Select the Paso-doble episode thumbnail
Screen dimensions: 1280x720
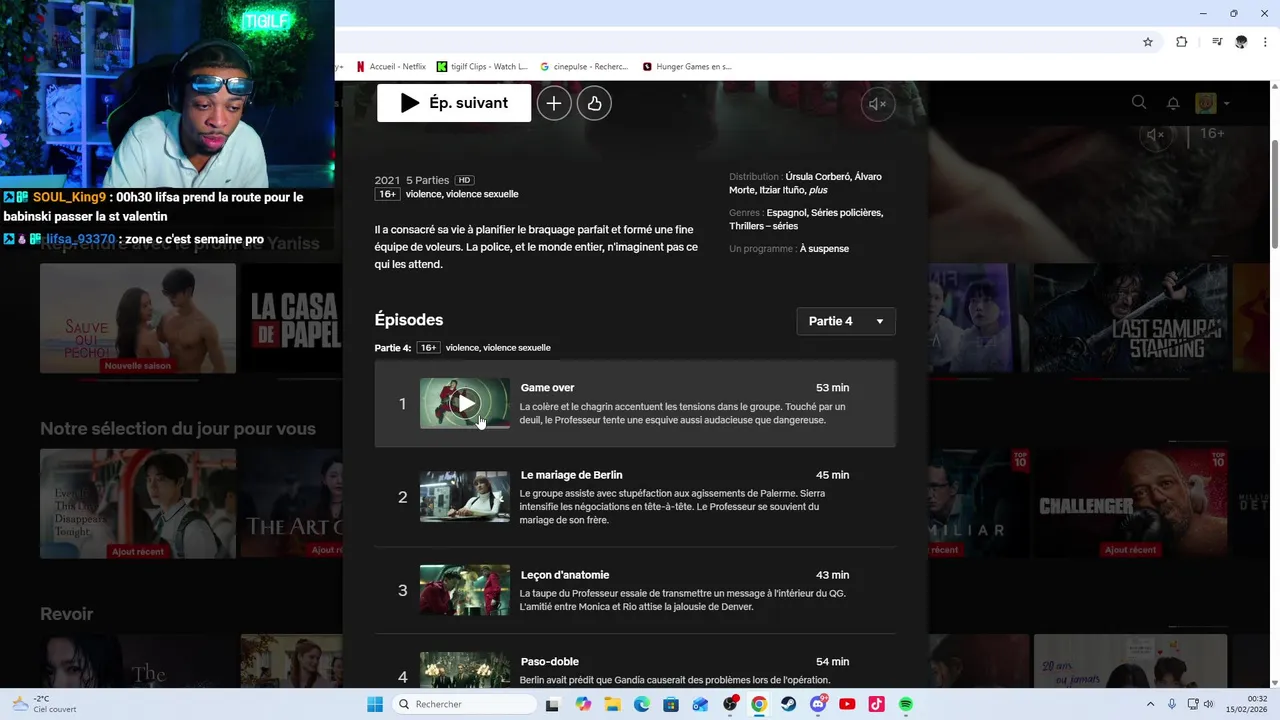pyautogui.click(x=465, y=670)
